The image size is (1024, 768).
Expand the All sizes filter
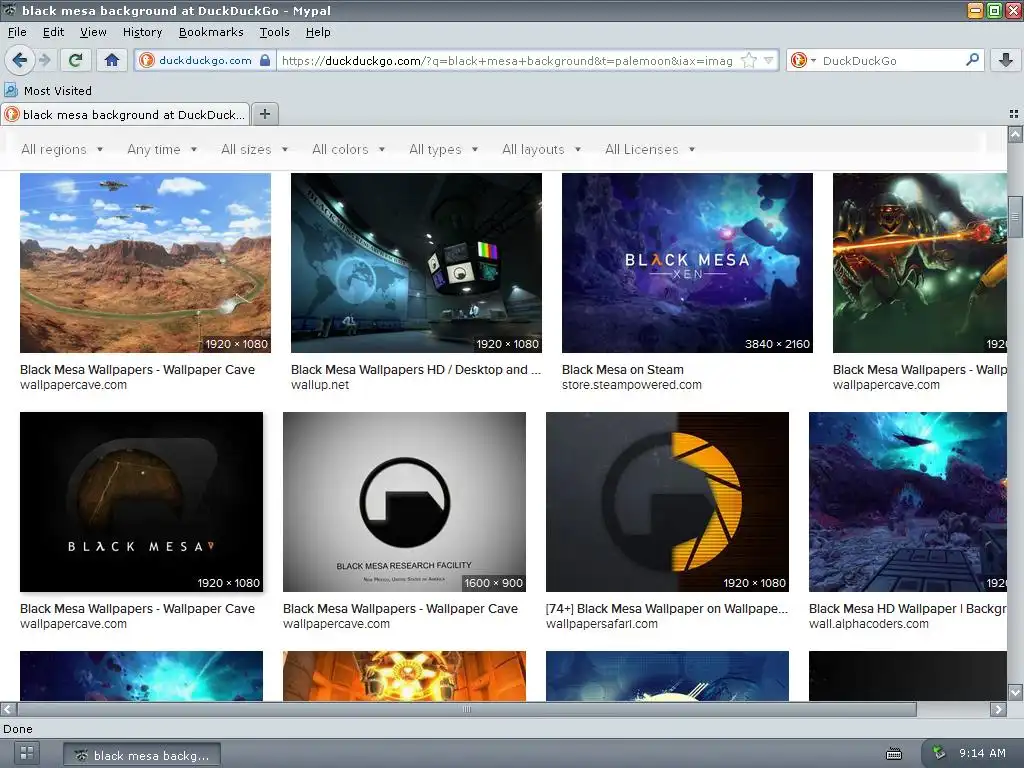tap(255, 150)
